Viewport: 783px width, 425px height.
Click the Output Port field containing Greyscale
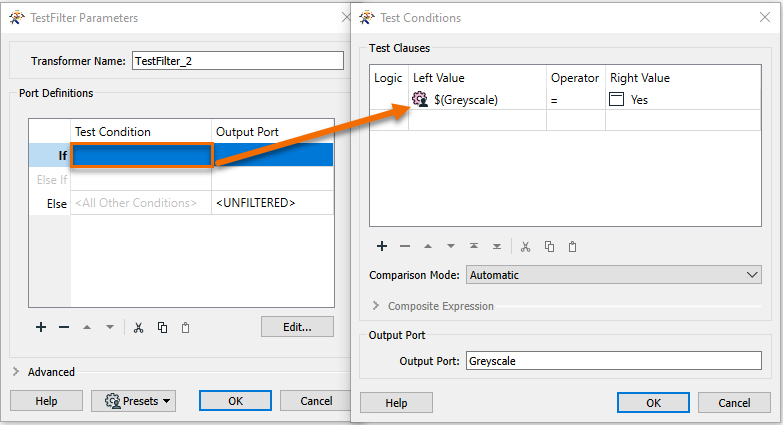coord(614,361)
